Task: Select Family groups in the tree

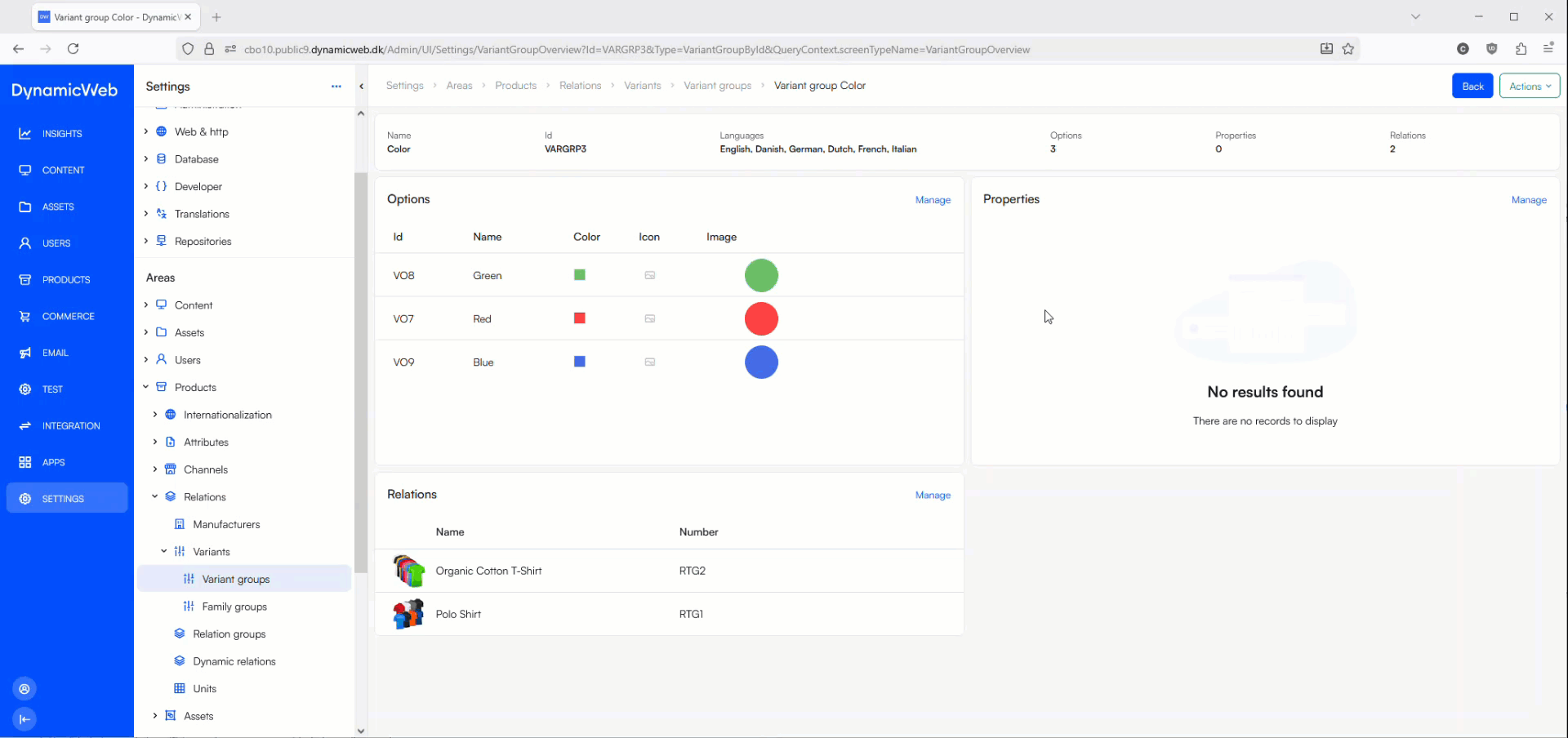Action: 234,607
